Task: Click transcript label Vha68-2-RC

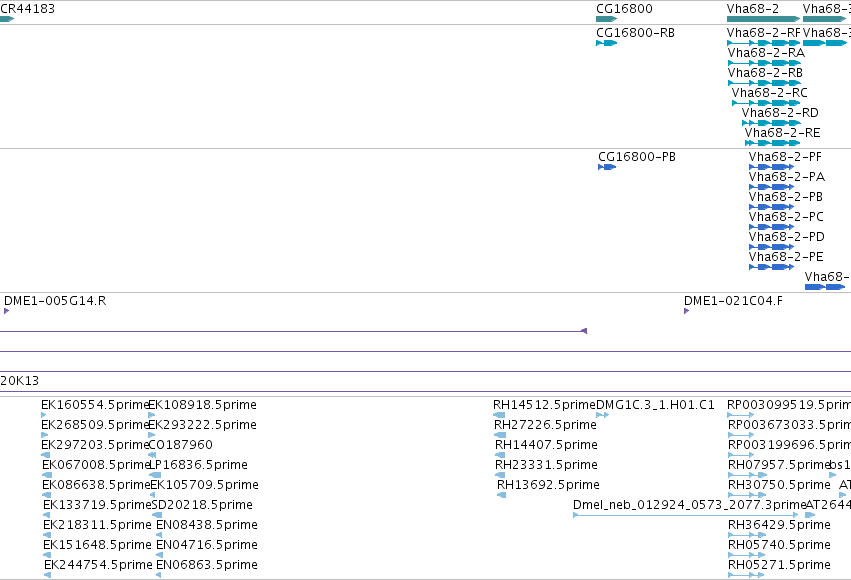Action: pos(769,93)
